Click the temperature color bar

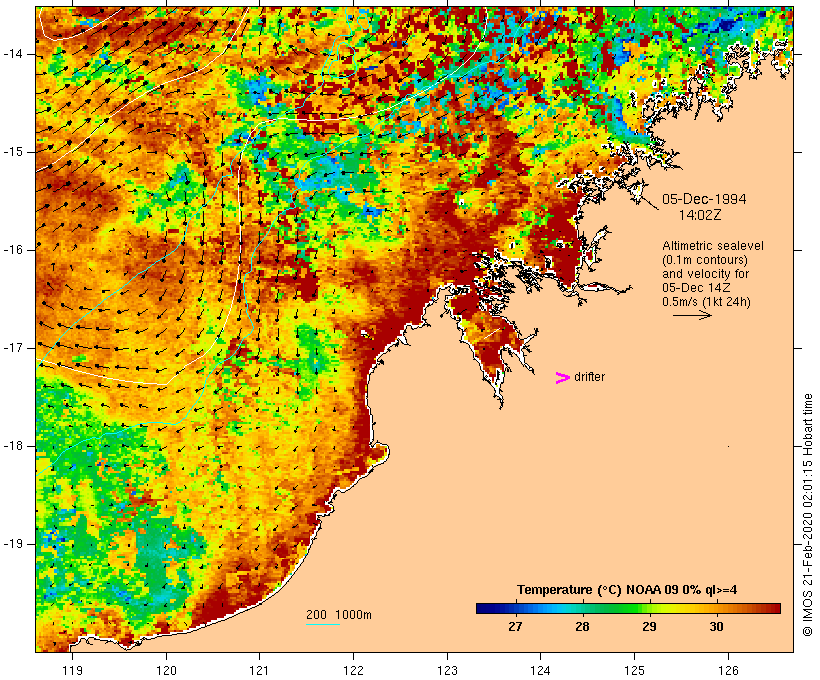click(628, 608)
